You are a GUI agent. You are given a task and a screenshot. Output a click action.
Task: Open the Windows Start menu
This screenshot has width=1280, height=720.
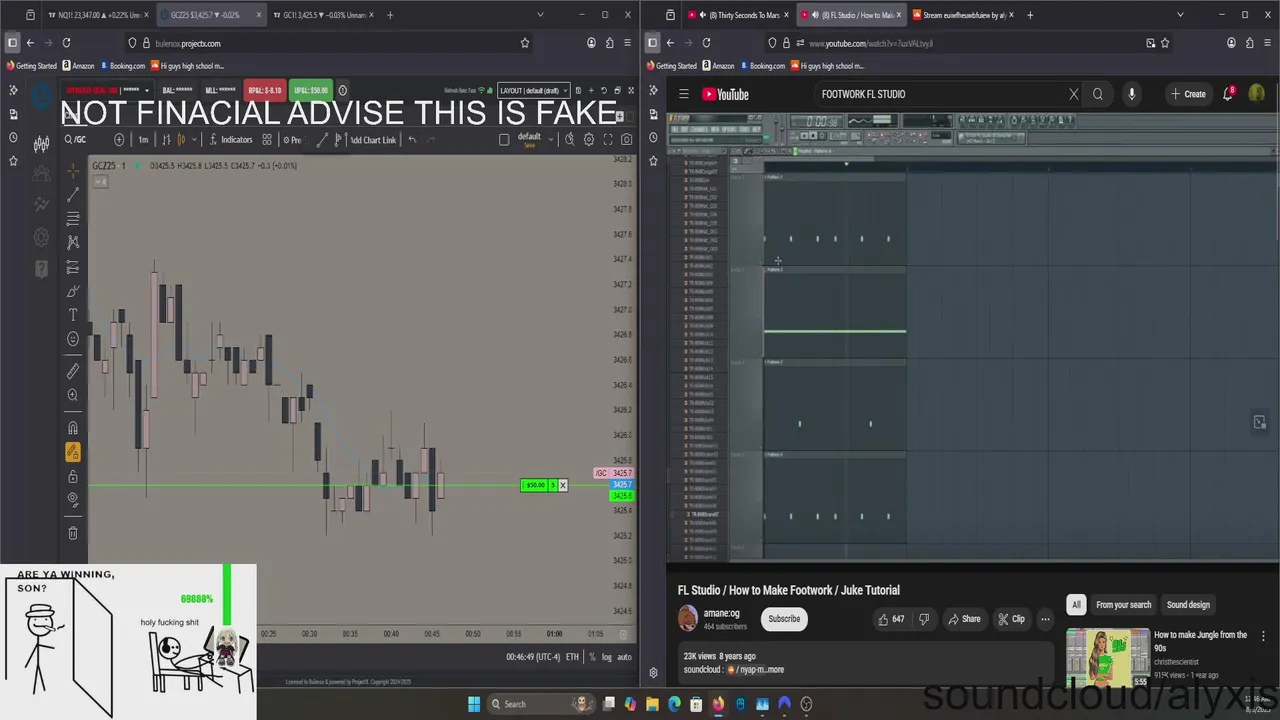474,704
